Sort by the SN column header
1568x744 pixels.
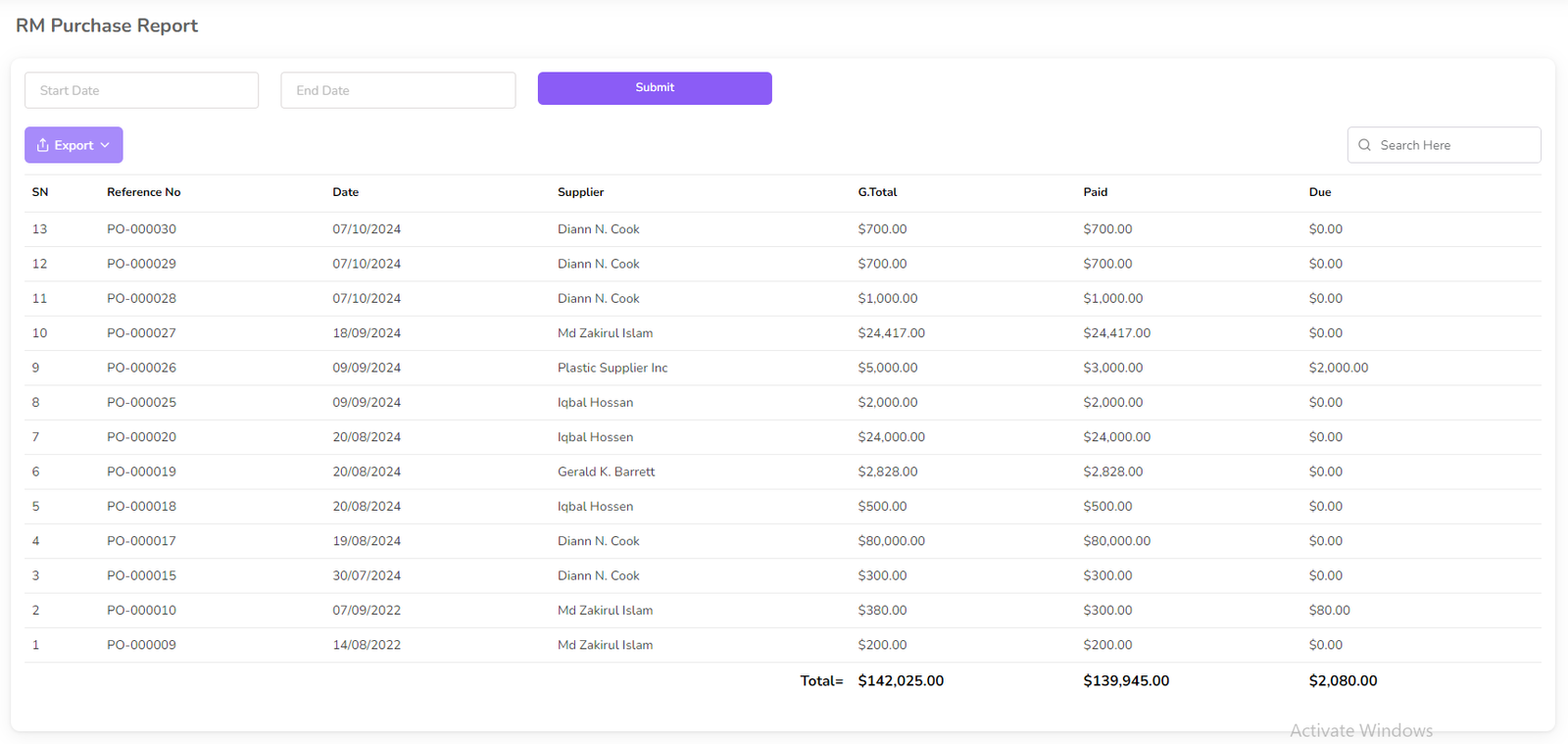(x=40, y=192)
